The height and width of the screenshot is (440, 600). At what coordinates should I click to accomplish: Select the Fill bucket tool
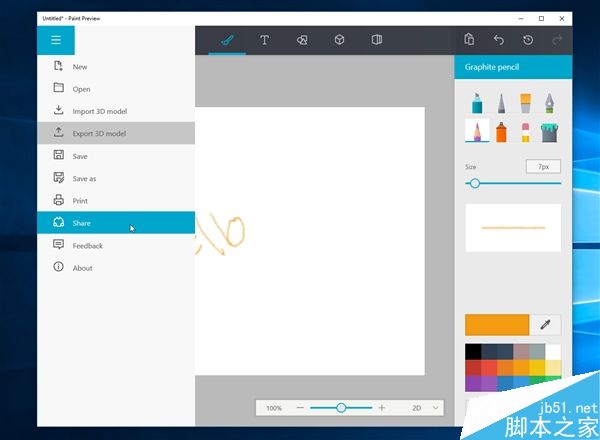(x=549, y=132)
